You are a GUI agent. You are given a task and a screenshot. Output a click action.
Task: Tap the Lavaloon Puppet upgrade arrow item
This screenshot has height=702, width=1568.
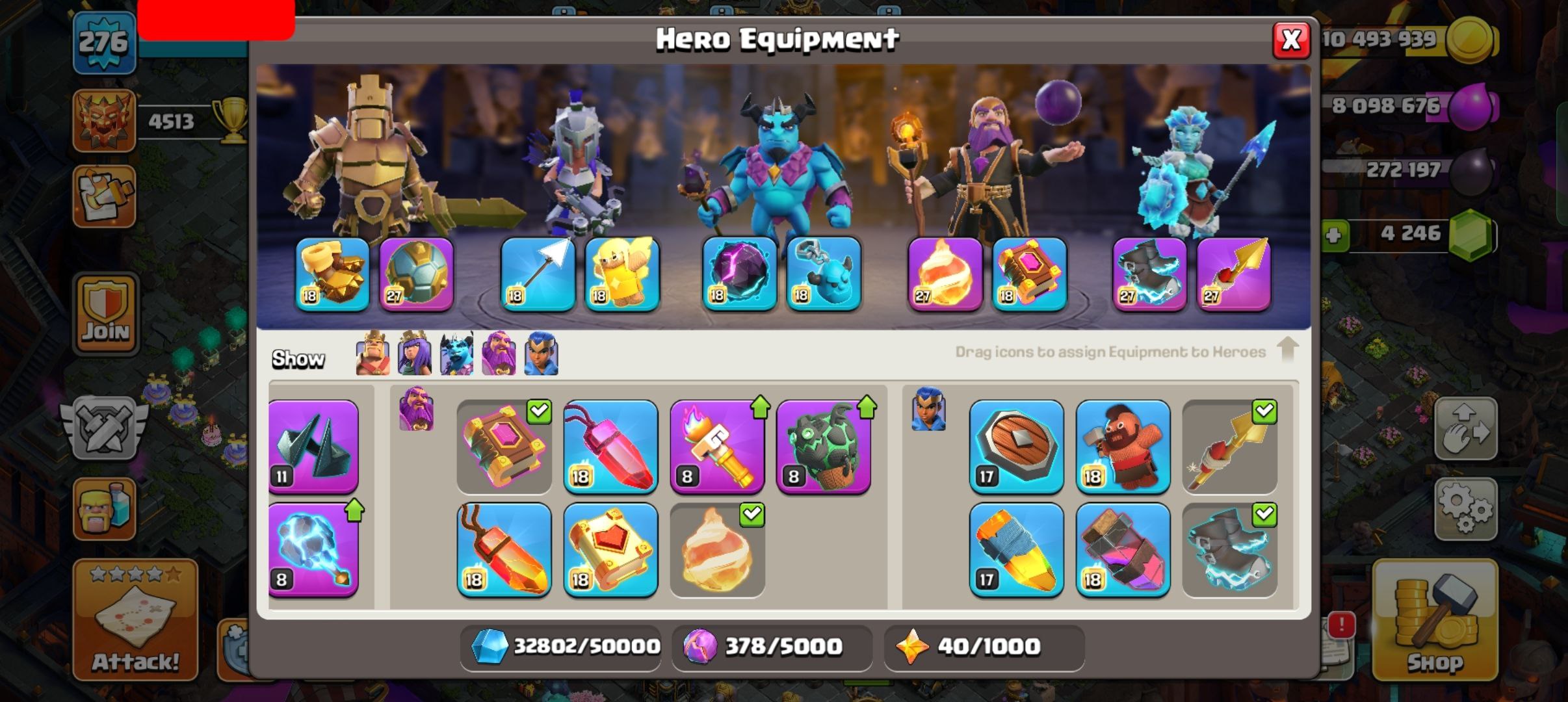coord(824,447)
